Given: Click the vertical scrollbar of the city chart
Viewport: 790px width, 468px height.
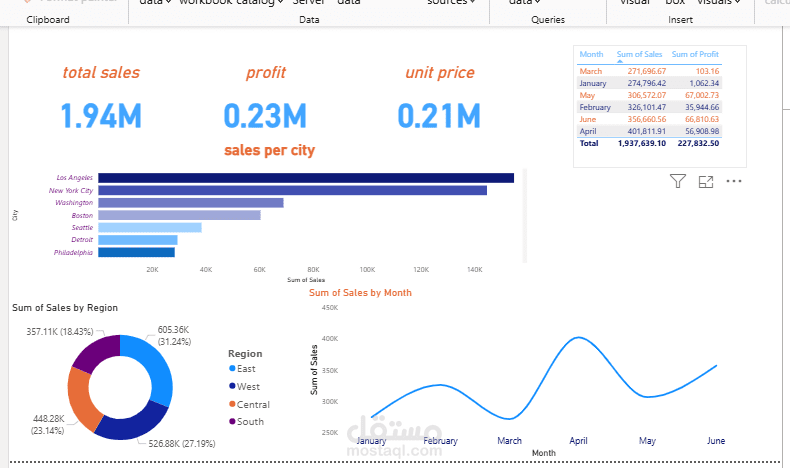Looking at the screenshot, I should click(524, 216).
